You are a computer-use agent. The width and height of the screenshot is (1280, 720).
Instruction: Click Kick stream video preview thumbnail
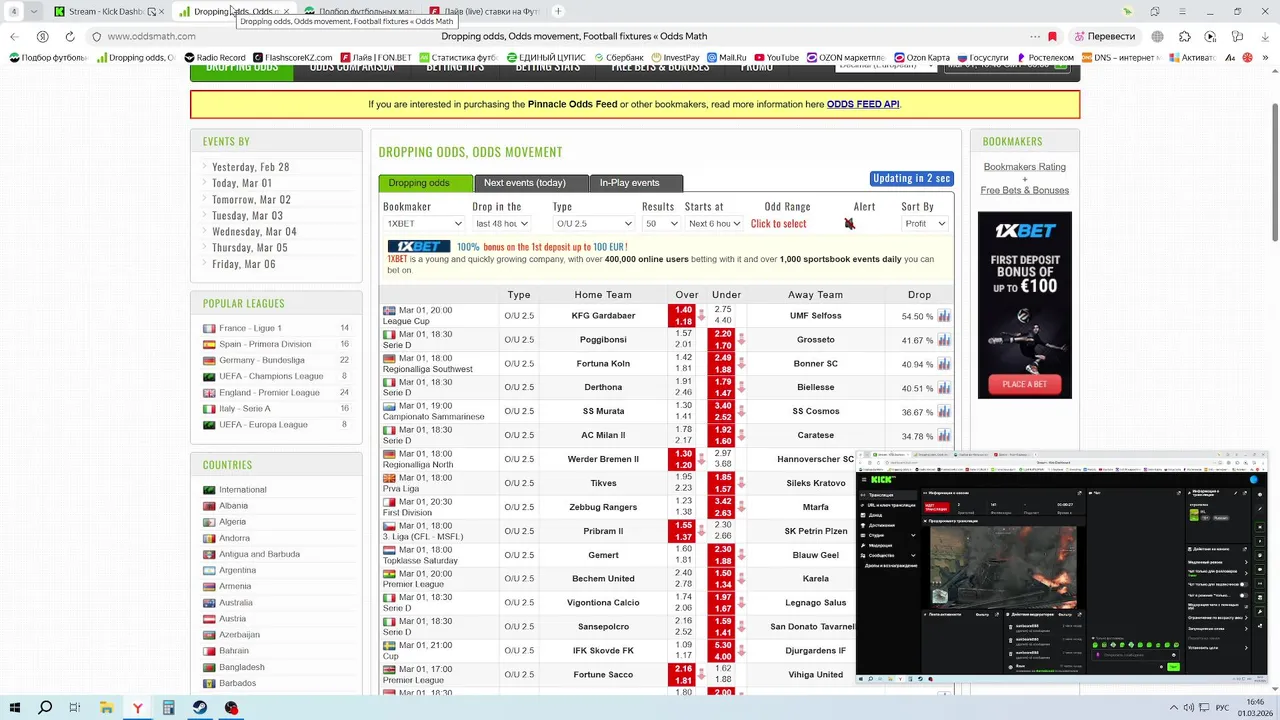click(x=1004, y=565)
